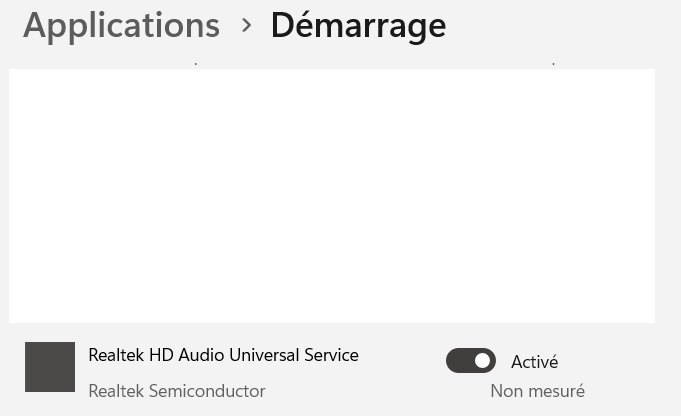681x417 pixels.
Task: Click the arrow between Applications and Démarrage
Action: tap(246, 25)
